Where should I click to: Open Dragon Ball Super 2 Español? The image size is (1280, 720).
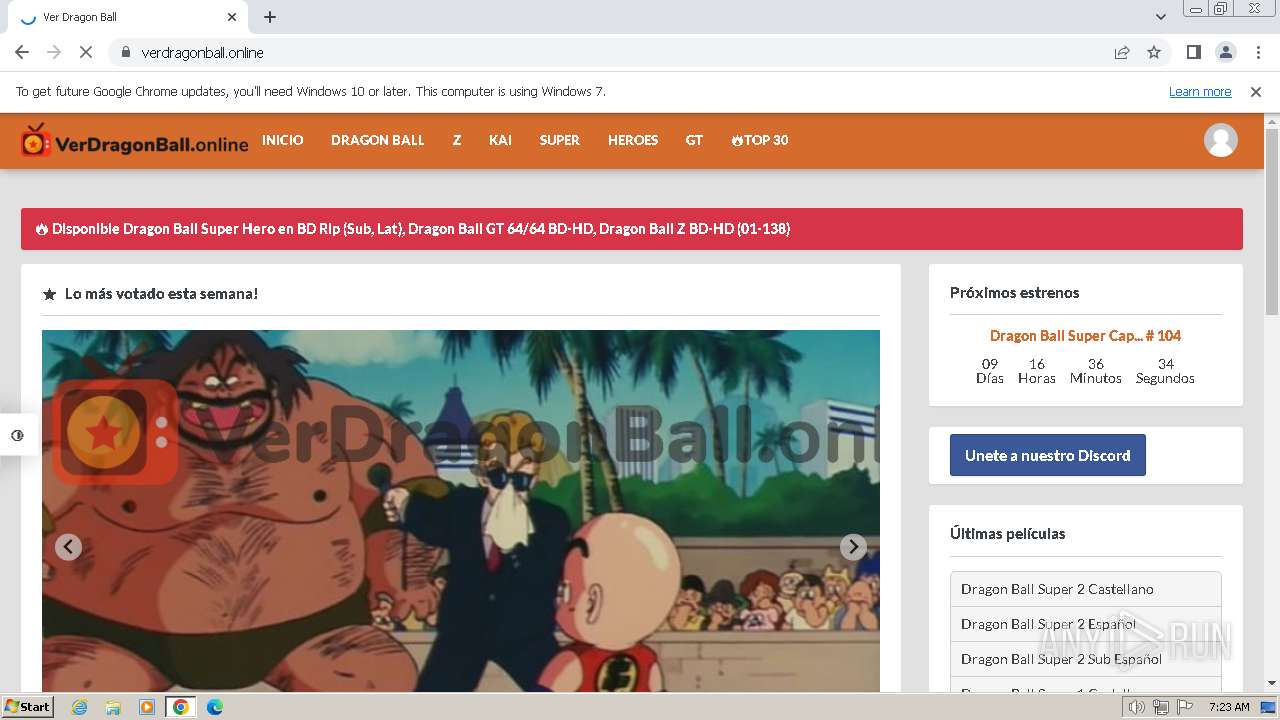1086,624
